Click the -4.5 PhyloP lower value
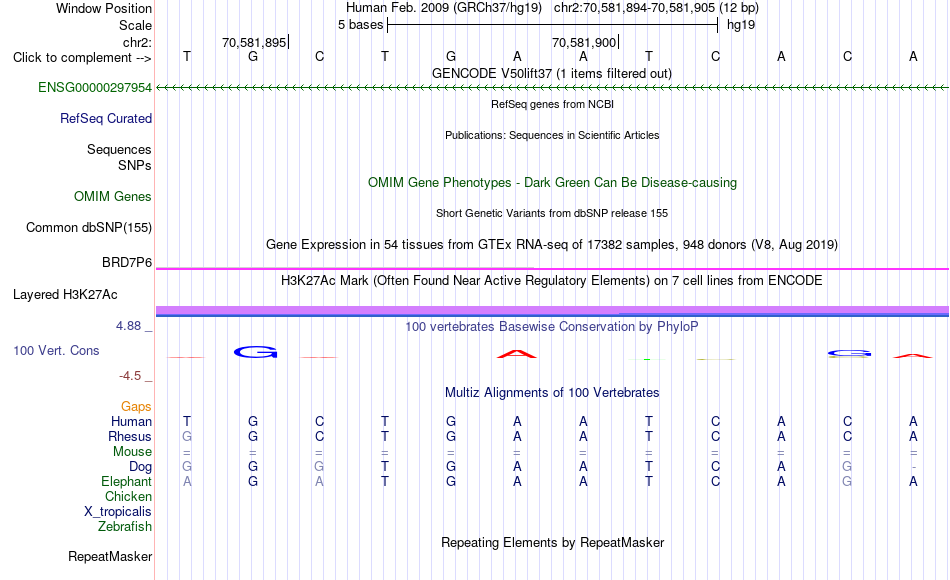The image size is (950, 580). tap(130, 376)
